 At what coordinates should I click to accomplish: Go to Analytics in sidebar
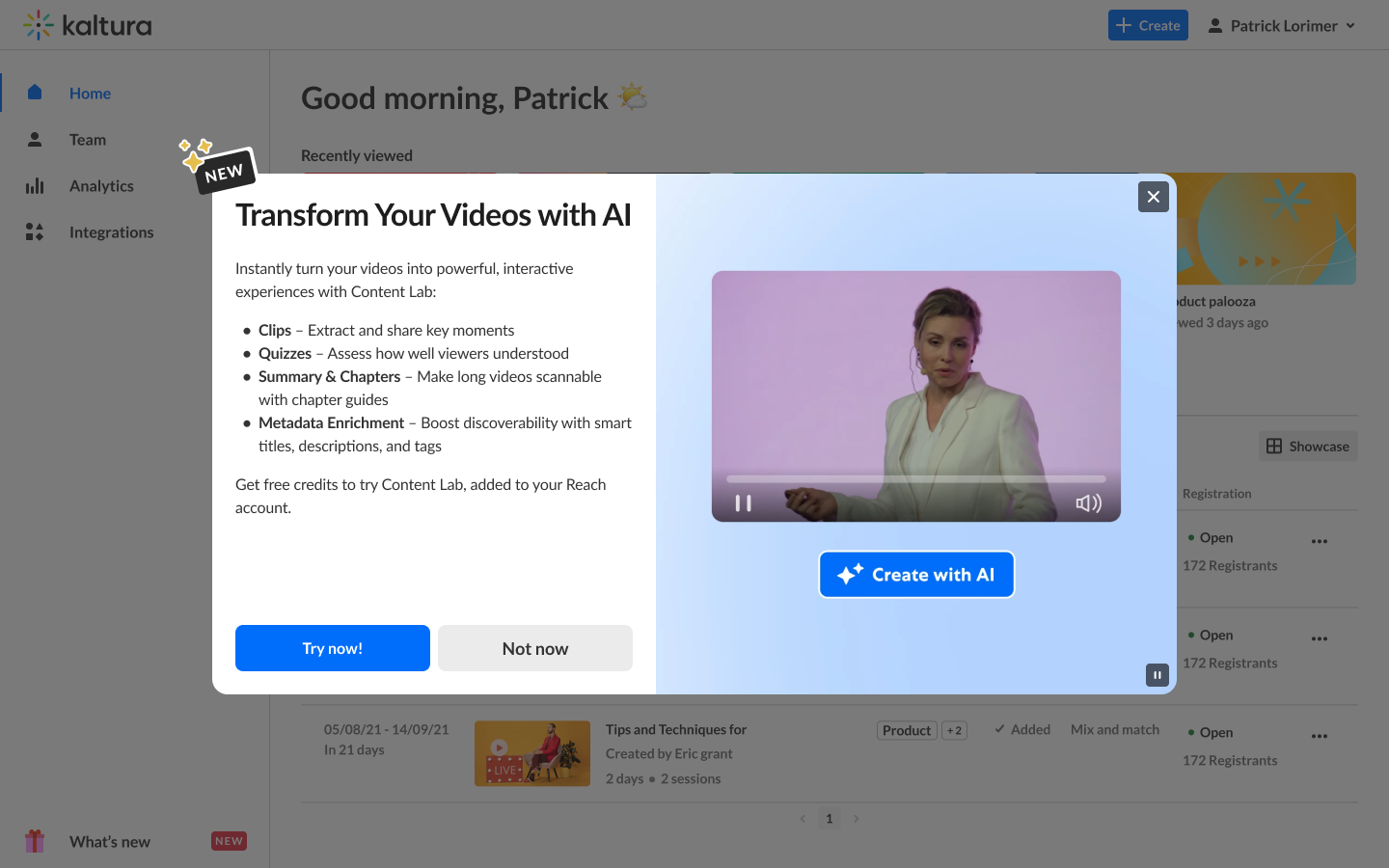click(x=135, y=185)
